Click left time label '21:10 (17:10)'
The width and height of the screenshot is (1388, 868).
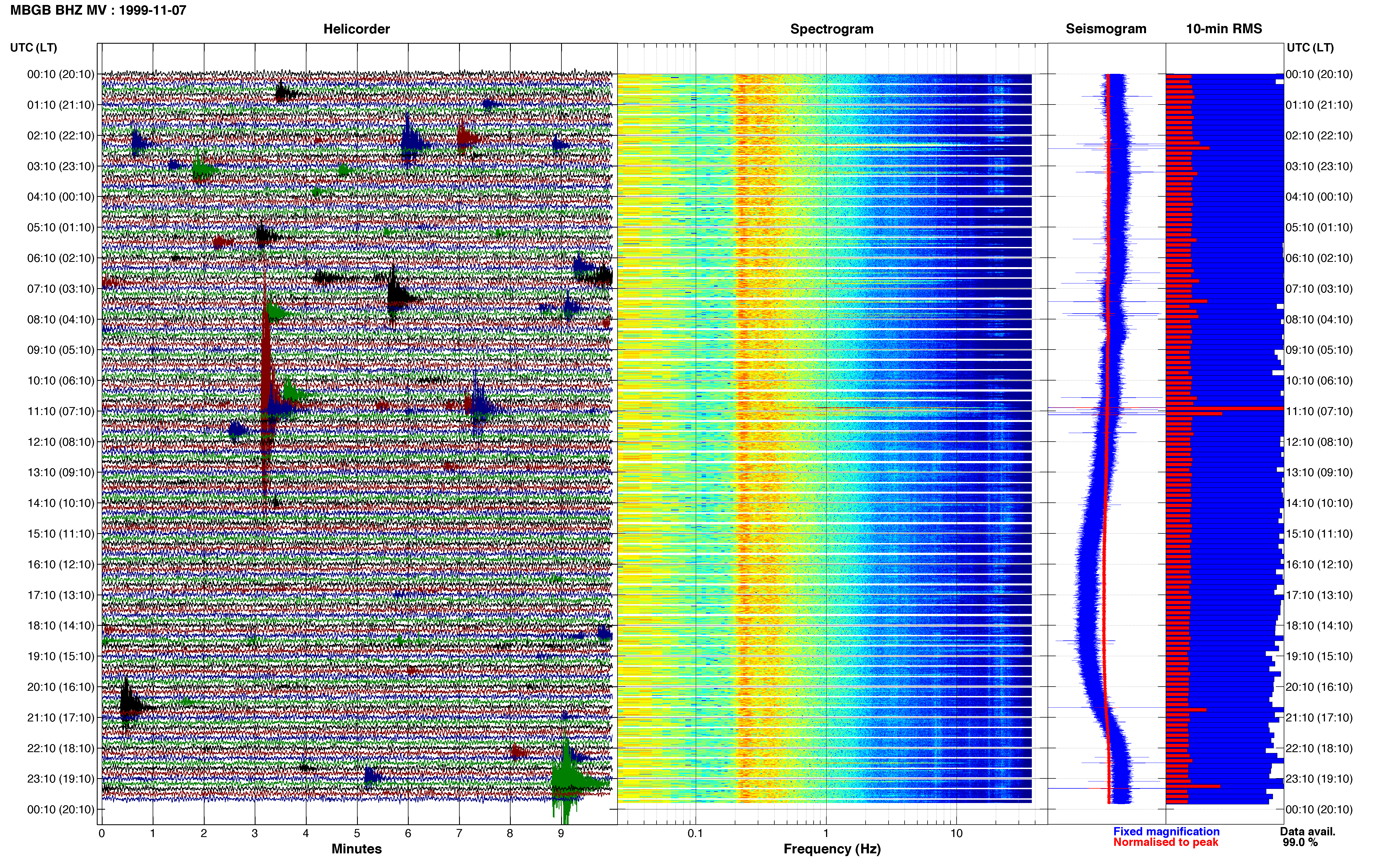pos(61,718)
